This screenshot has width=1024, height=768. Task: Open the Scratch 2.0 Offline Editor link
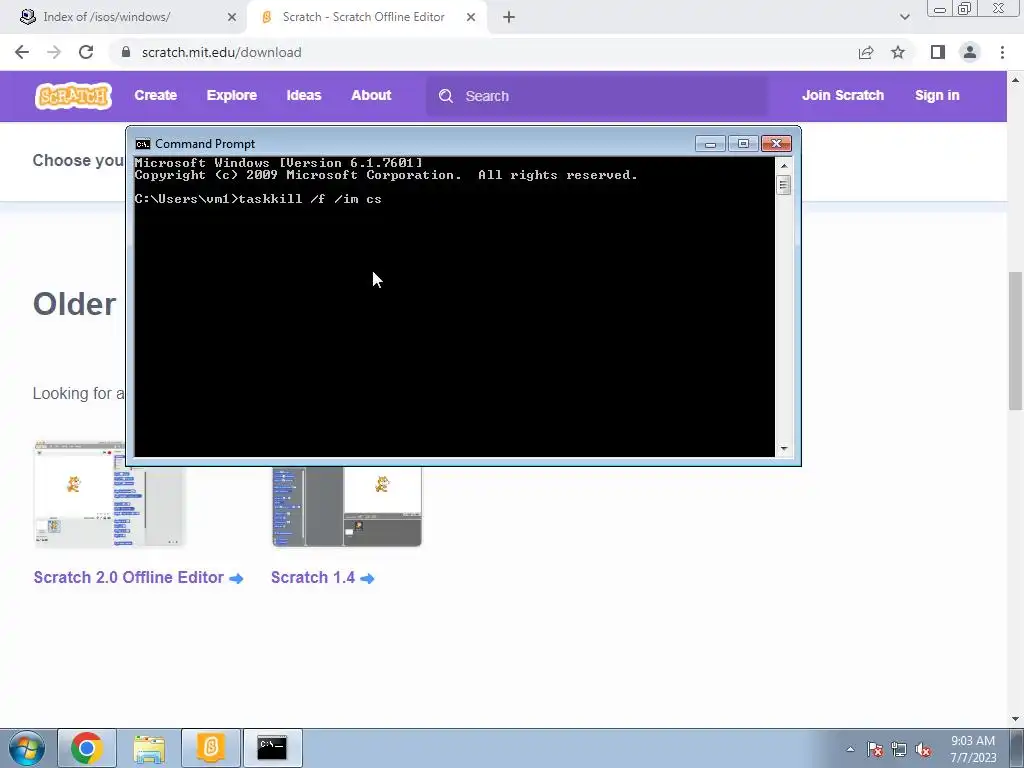(138, 577)
